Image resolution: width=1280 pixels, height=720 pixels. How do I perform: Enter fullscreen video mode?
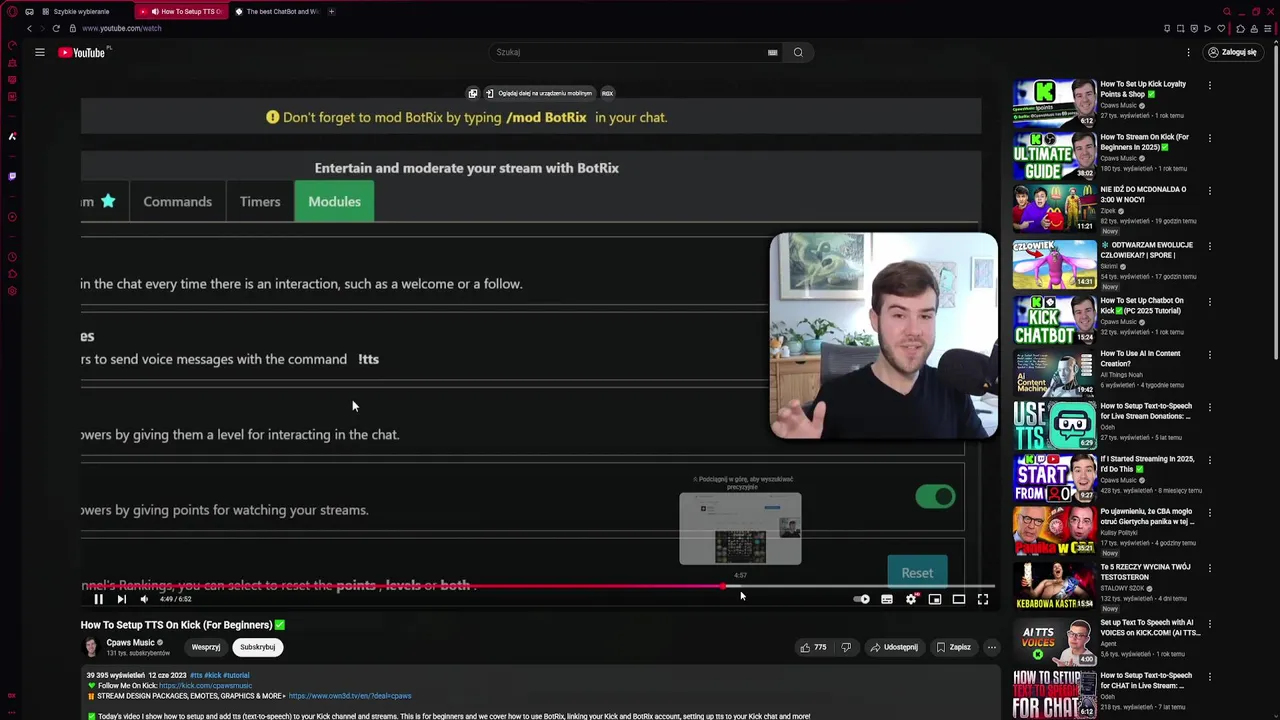pos(983,599)
